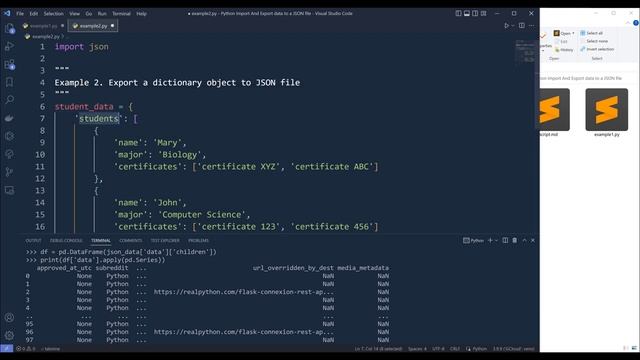This screenshot has width=640, height=360.
Task: Open the Open dropdown in File Explorer ribbon
Action: point(564,33)
